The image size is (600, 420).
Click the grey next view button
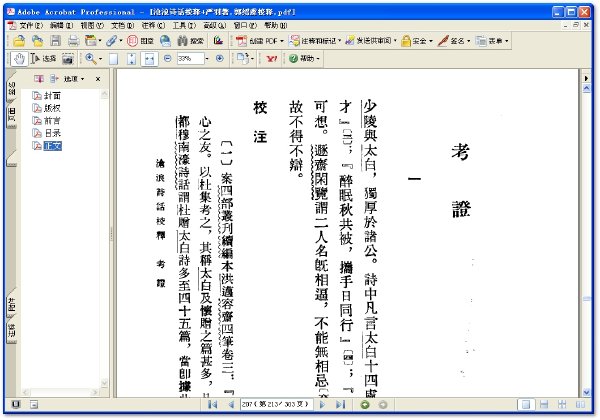click(383, 404)
